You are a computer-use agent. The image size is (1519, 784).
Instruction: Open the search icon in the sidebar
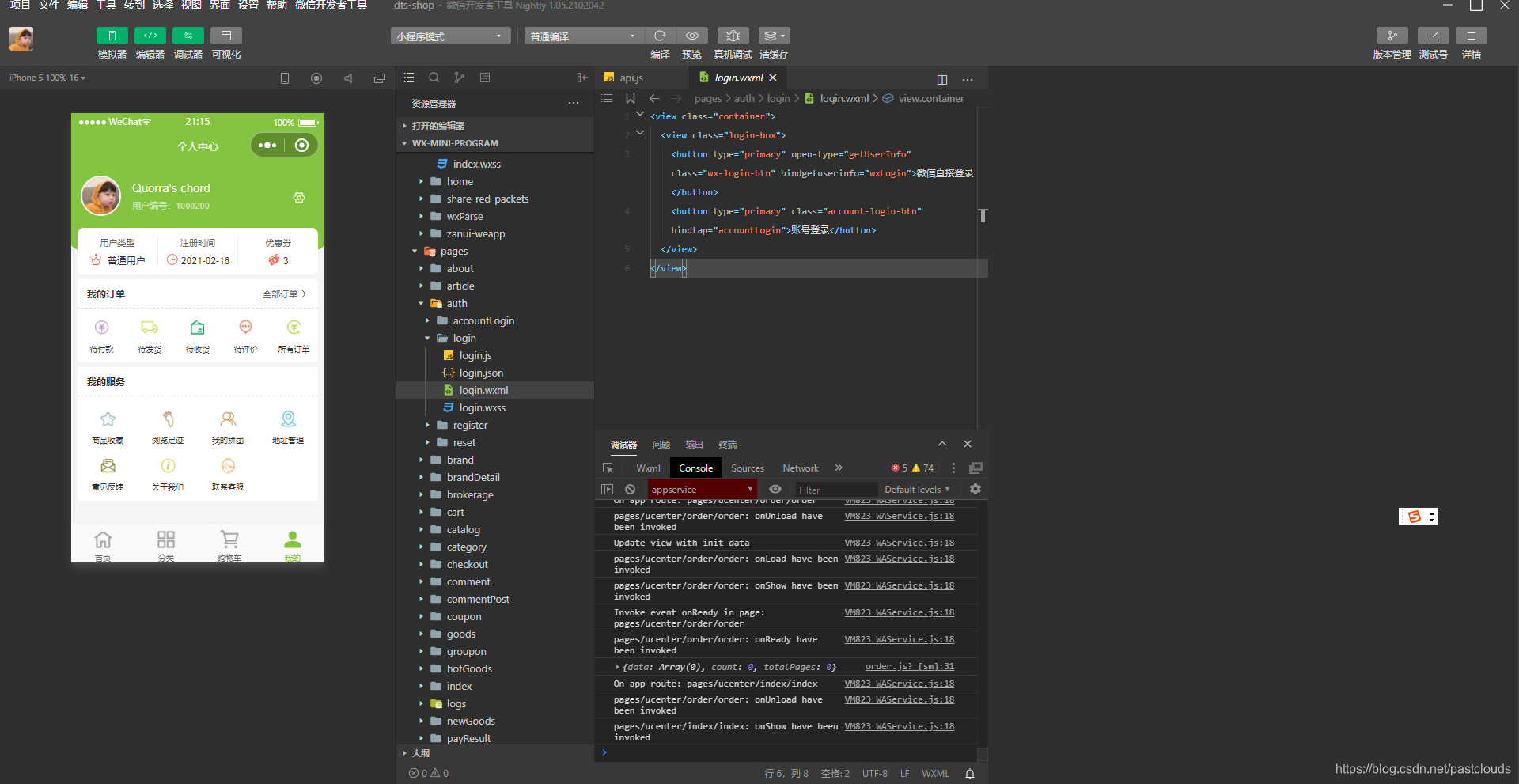(434, 78)
